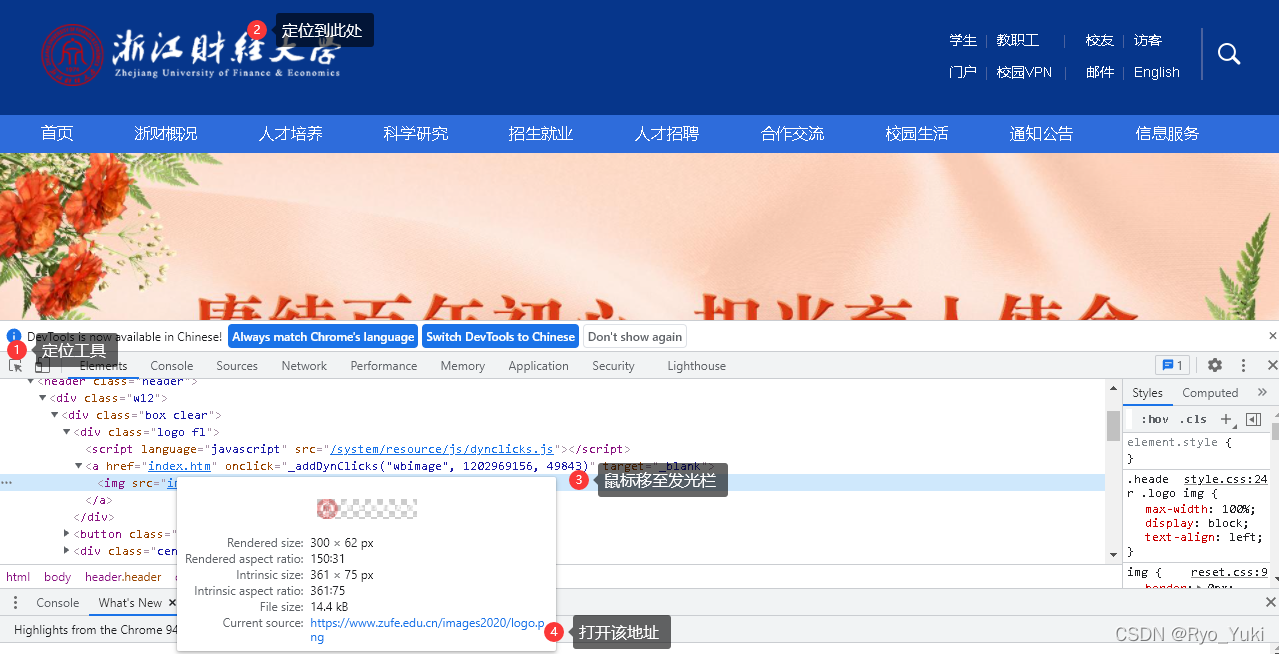Click the ellipsis on the selected img row
1279x654 pixels.
click(7, 483)
